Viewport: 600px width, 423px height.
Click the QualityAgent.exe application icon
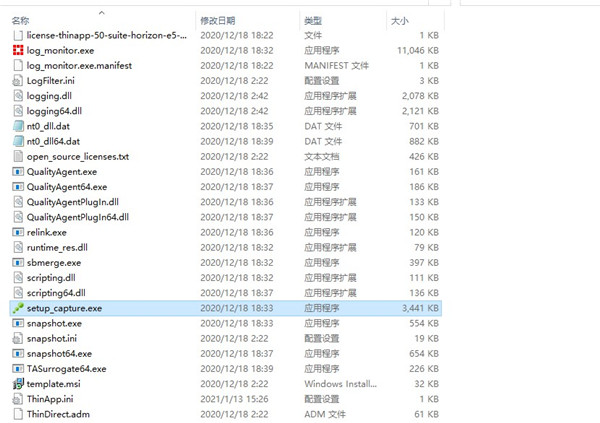[x=18, y=171]
